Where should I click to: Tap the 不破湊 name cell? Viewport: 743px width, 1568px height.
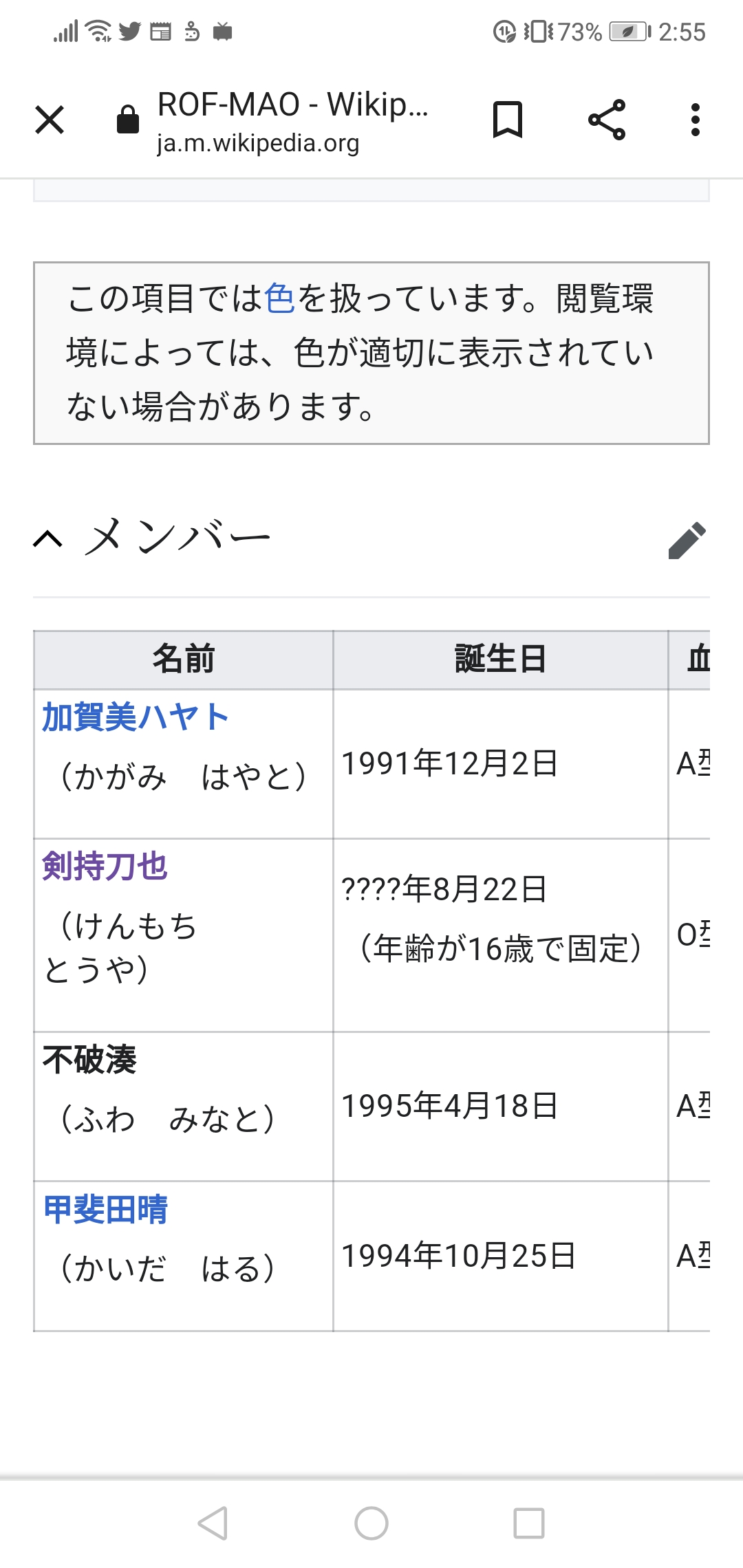pyautogui.click(x=89, y=1060)
